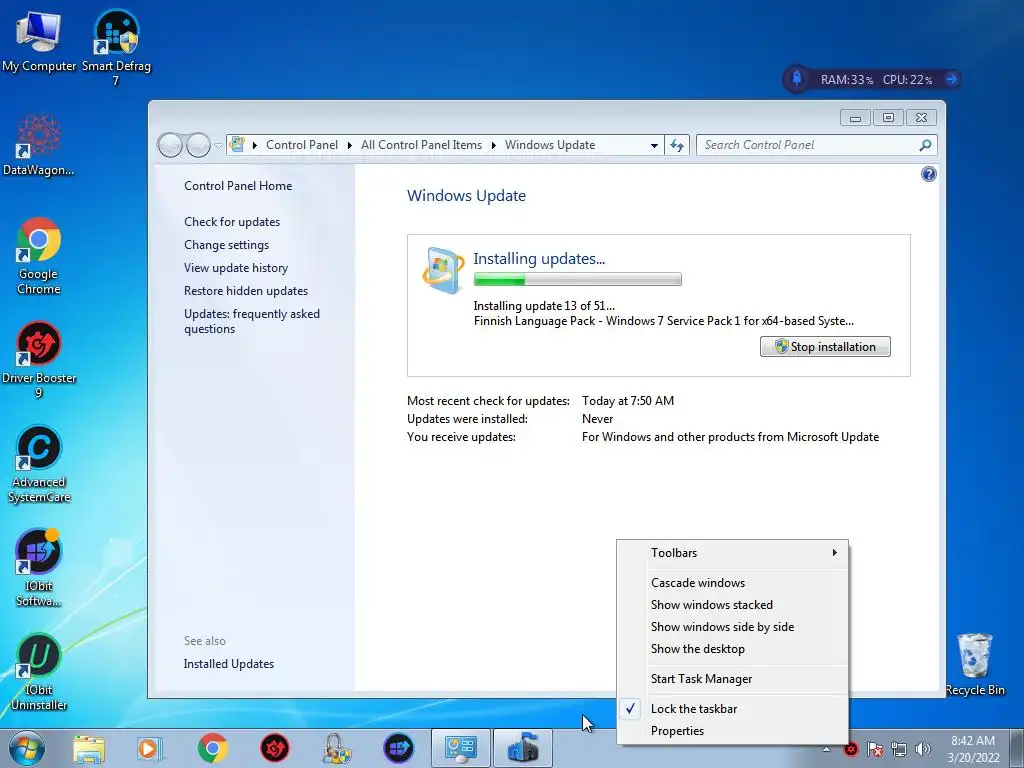Click the rocket icon in RAM/CPU widget
Viewport: 1024px width, 768px height.
(797, 79)
